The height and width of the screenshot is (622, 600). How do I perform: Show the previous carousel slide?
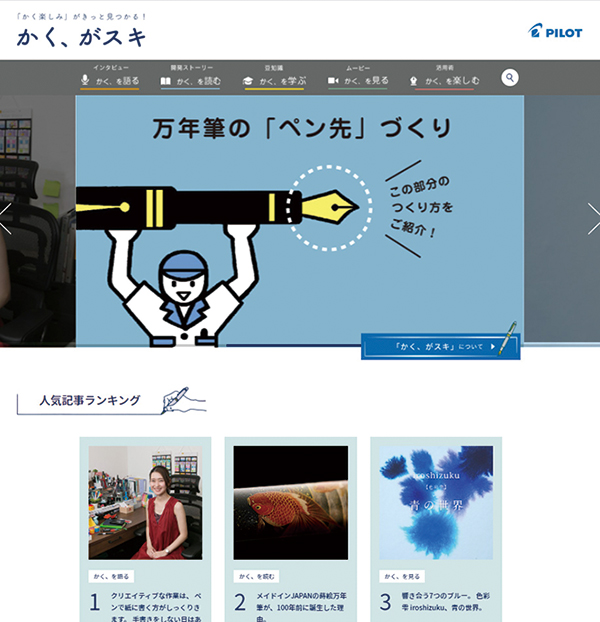tap(6, 219)
